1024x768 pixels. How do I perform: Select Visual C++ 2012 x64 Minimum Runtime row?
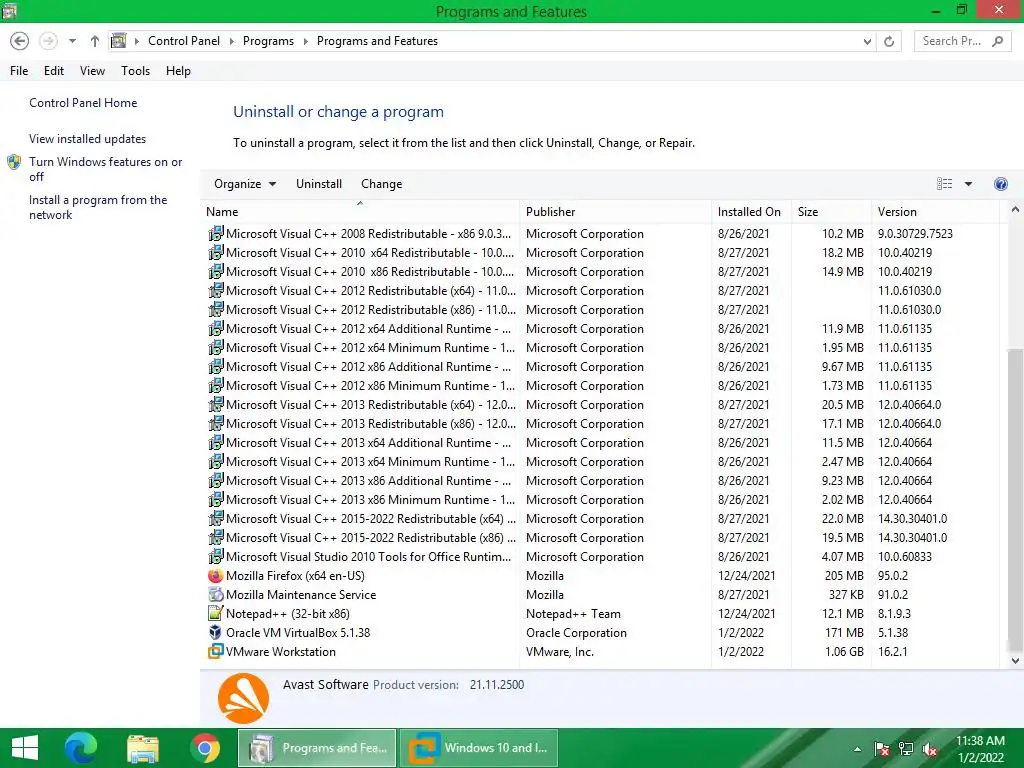point(600,347)
